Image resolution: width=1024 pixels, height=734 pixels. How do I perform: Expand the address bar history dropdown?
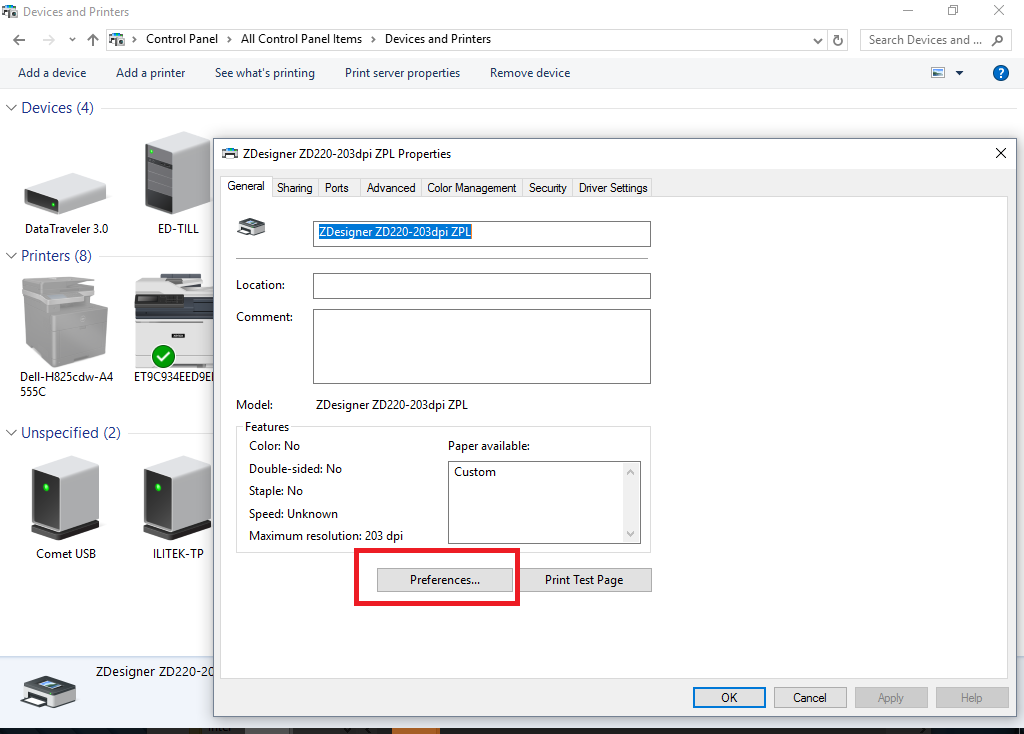click(818, 40)
